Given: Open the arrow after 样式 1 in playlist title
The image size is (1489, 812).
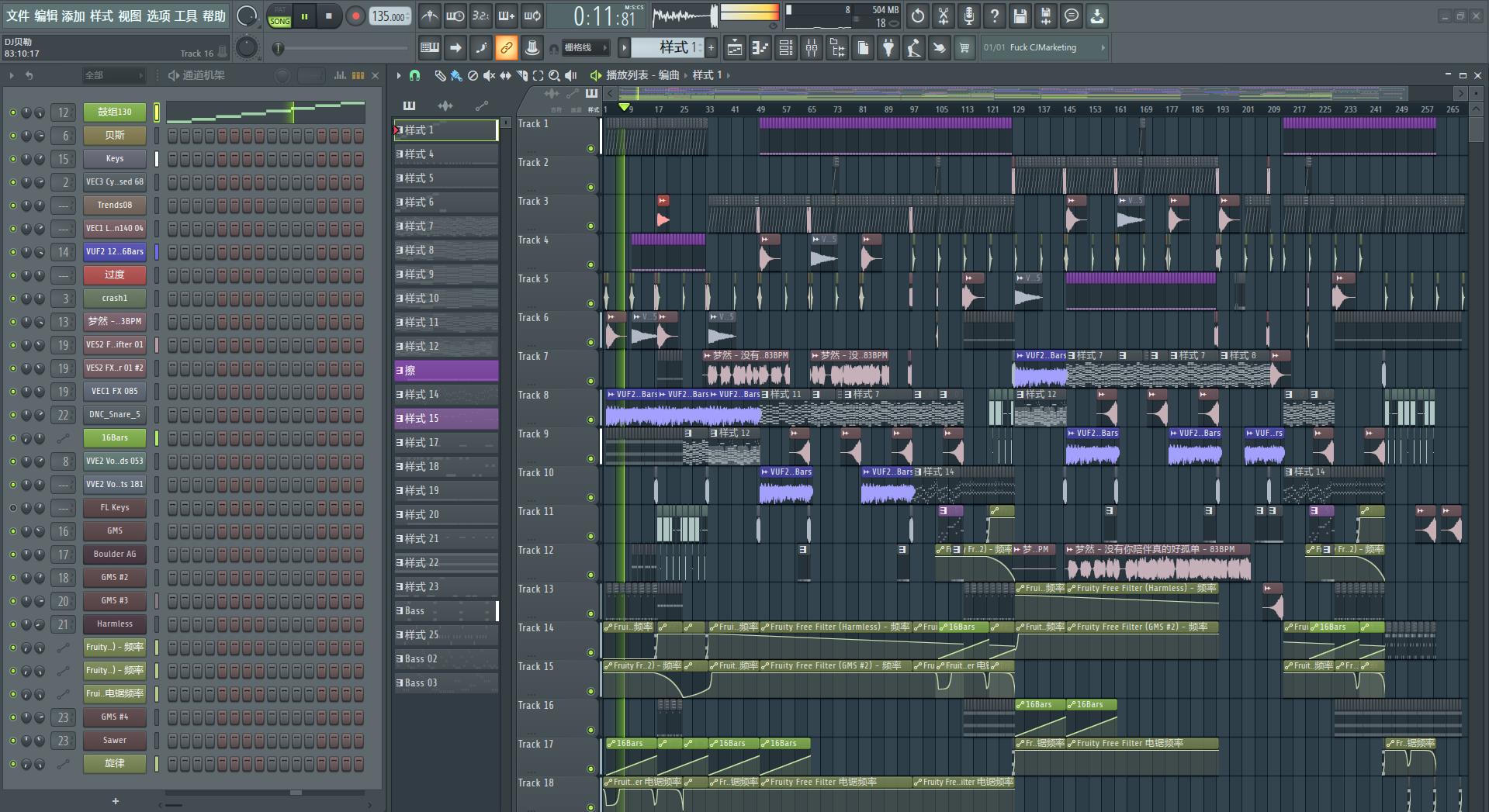Looking at the screenshot, I should pos(729,75).
